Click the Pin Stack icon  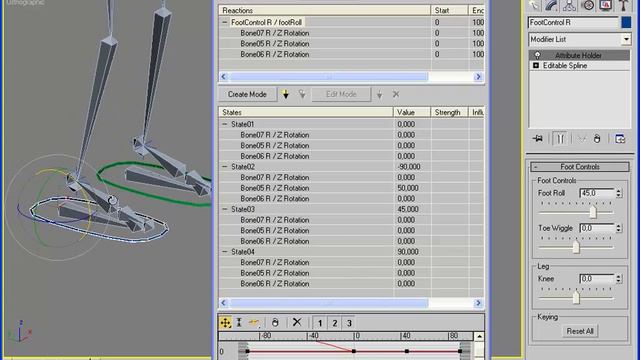(x=538, y=139)
